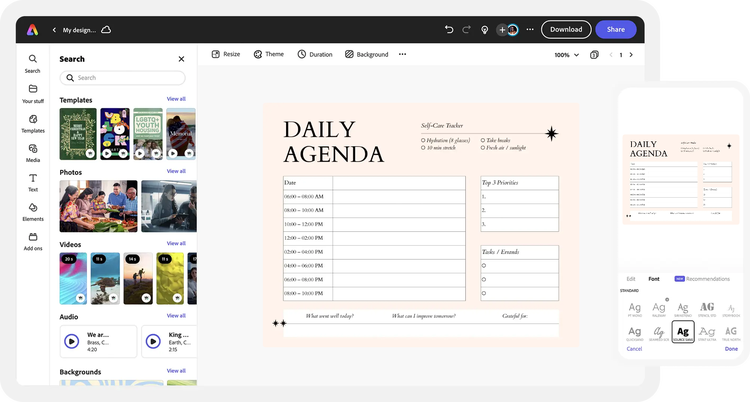Viewport: 750px width, 402px height.
Task: Go to next page arrow
Action: click(x=631, y=55)
